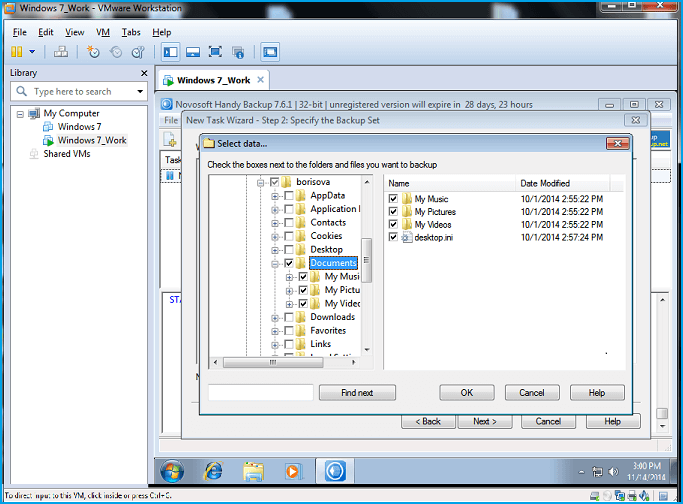Image resolution: width=683 pixels, height=504 pixels.
Task: Toggle the library sidebar view icon
Action: (170, 52)
